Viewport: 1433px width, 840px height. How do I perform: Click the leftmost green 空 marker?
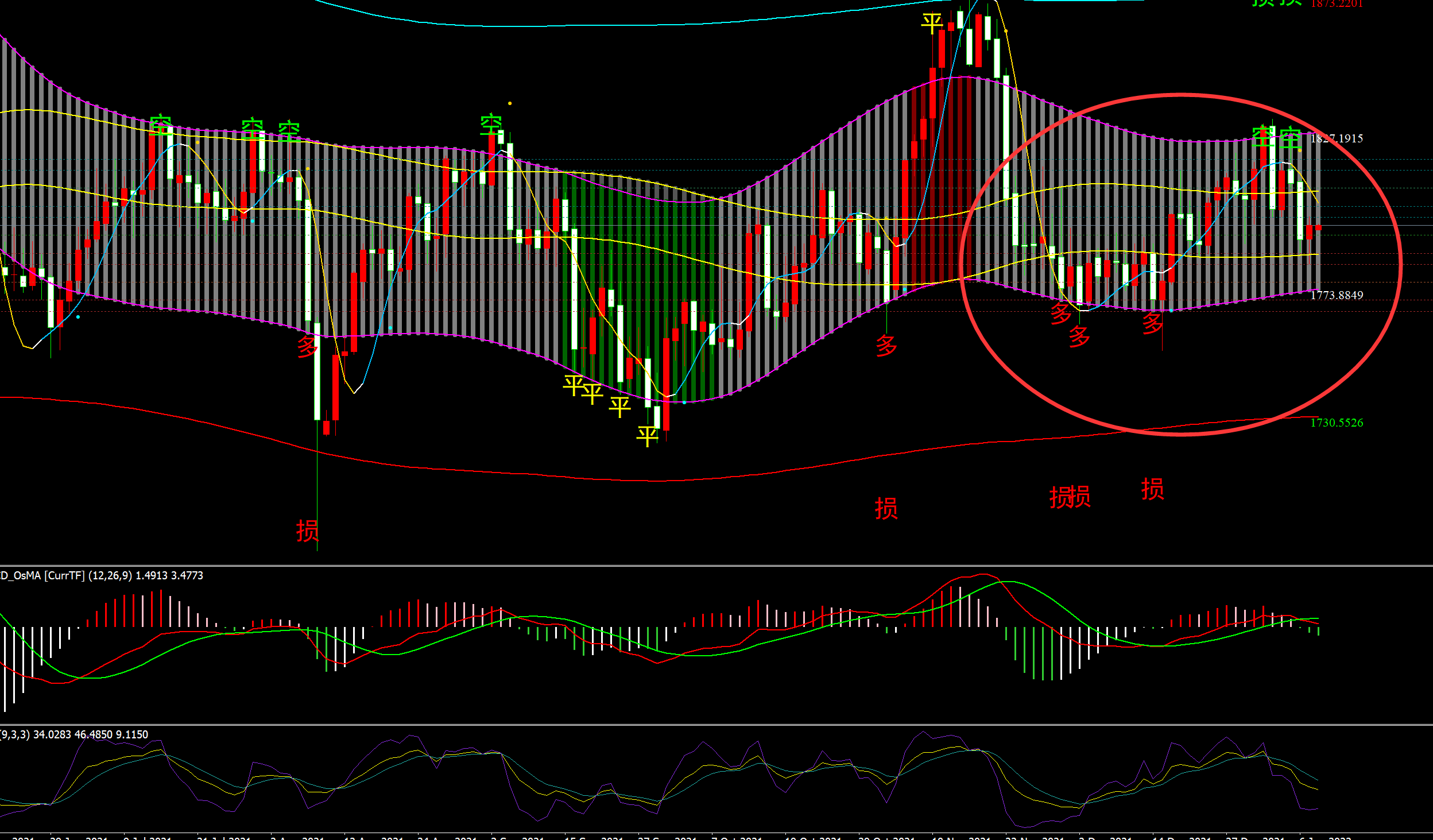(x=161, y=125)
